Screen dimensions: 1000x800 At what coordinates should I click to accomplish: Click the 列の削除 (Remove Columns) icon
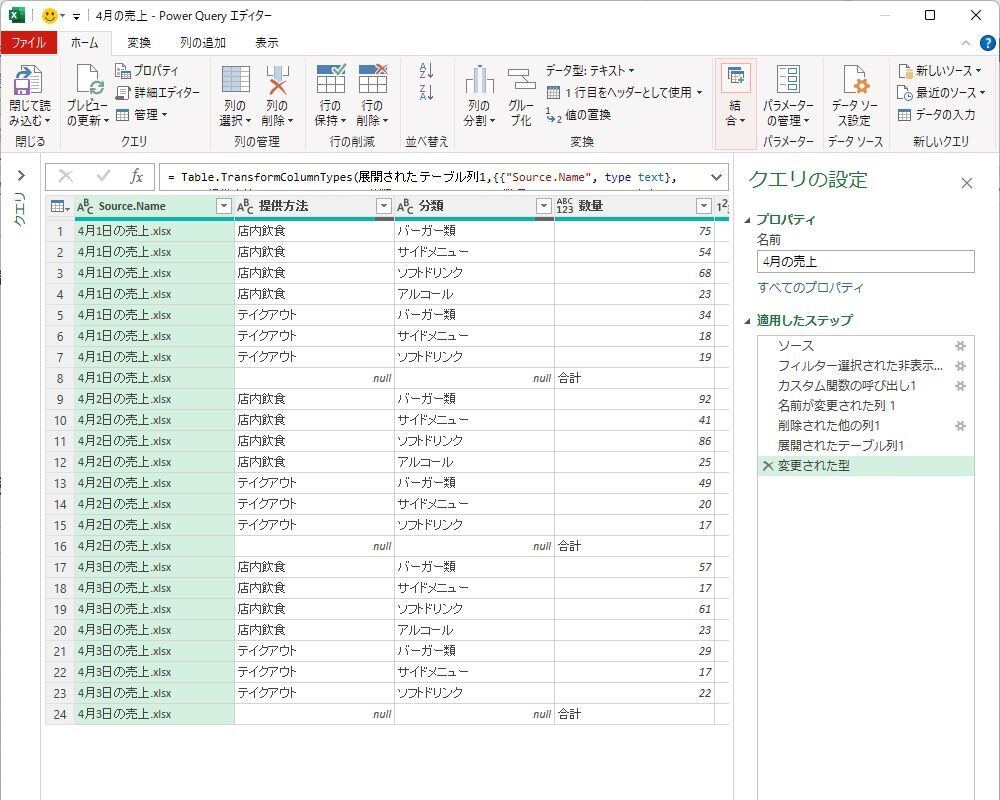[x=276, y=82]
